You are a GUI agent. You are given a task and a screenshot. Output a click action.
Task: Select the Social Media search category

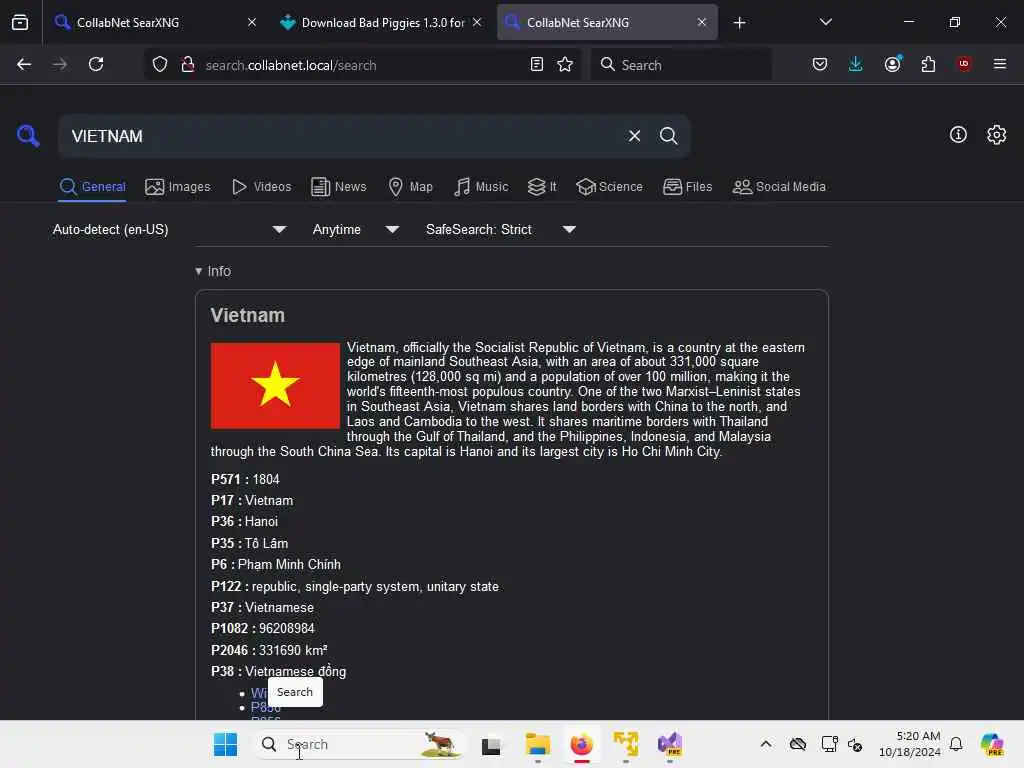click(x=779, y=187)
